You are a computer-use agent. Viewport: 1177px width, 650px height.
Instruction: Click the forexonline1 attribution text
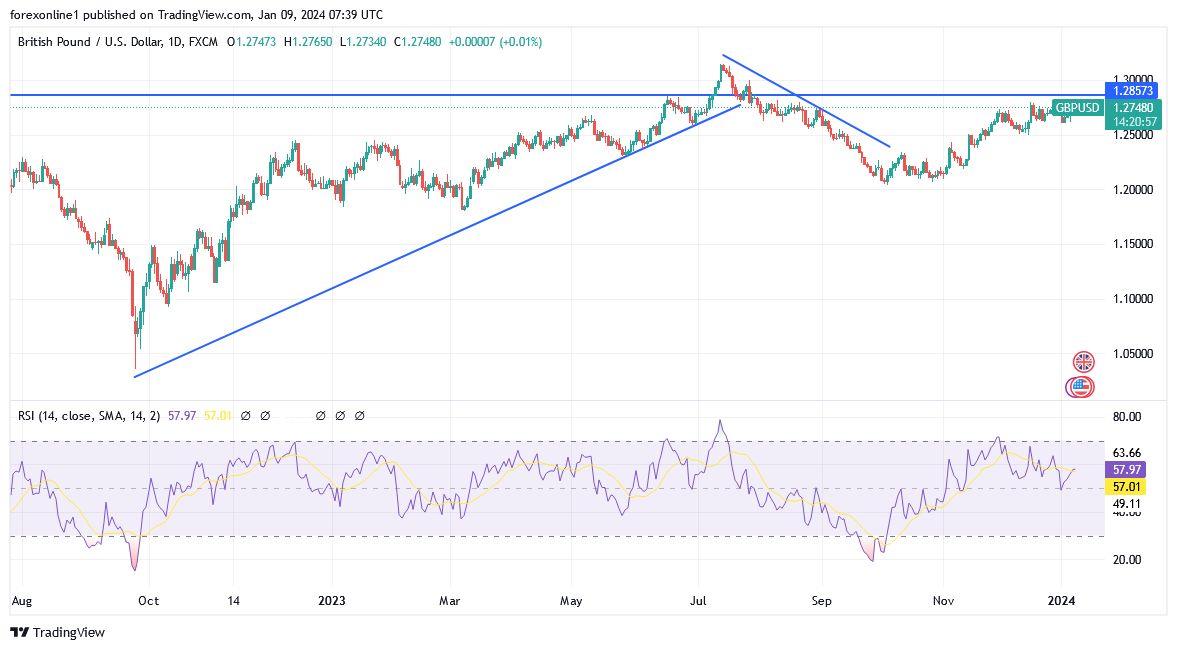[45, 14]
